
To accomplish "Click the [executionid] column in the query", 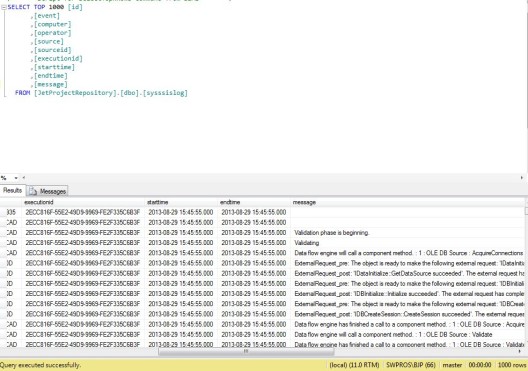I will (x=58, y=59).
